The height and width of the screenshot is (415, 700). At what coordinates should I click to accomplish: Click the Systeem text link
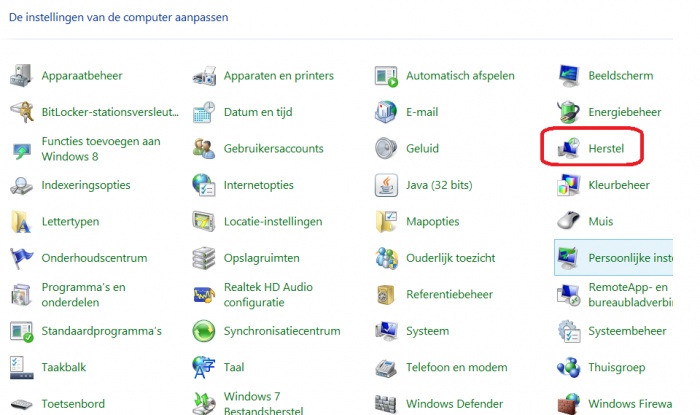[x=427, y=332]
